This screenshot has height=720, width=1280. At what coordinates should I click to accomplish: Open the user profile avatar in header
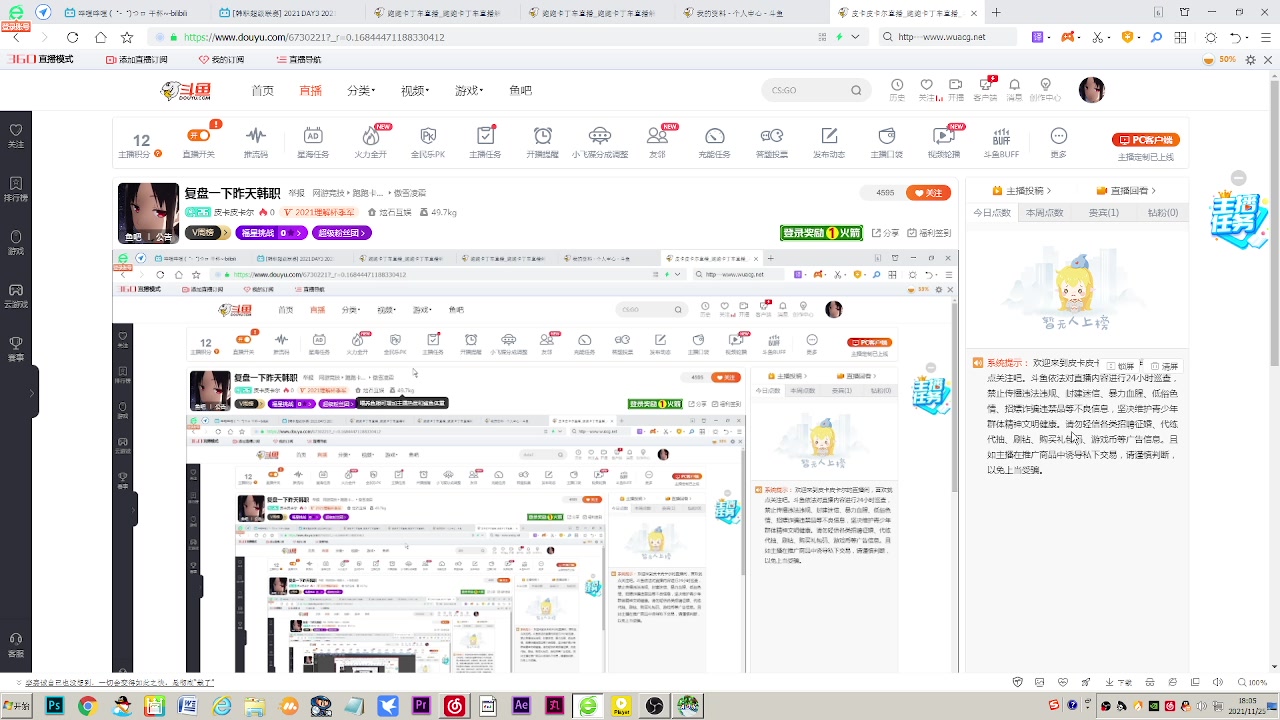point(1091,90)
